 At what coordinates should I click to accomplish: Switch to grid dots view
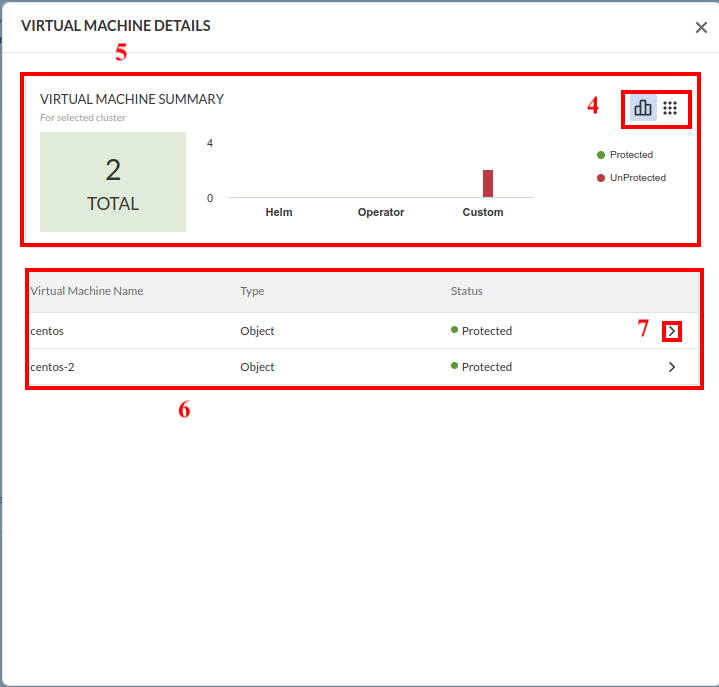tap(670, 108)
